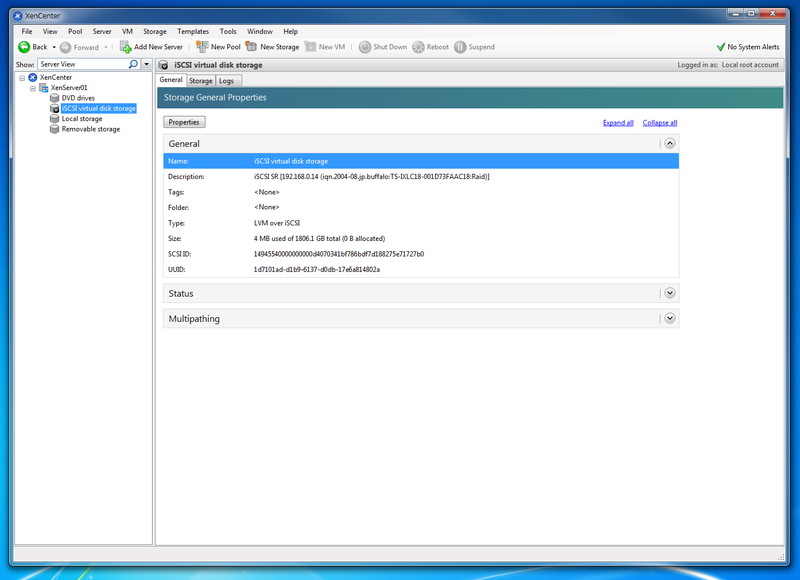Click the XenCenter root node icon

pyautogui.click(x=33, y=77)
